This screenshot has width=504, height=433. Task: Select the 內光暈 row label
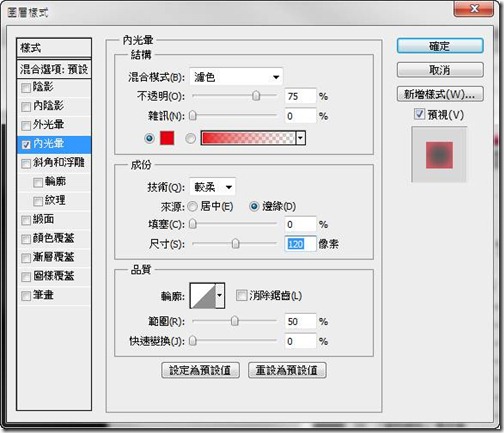pos(48,144)
